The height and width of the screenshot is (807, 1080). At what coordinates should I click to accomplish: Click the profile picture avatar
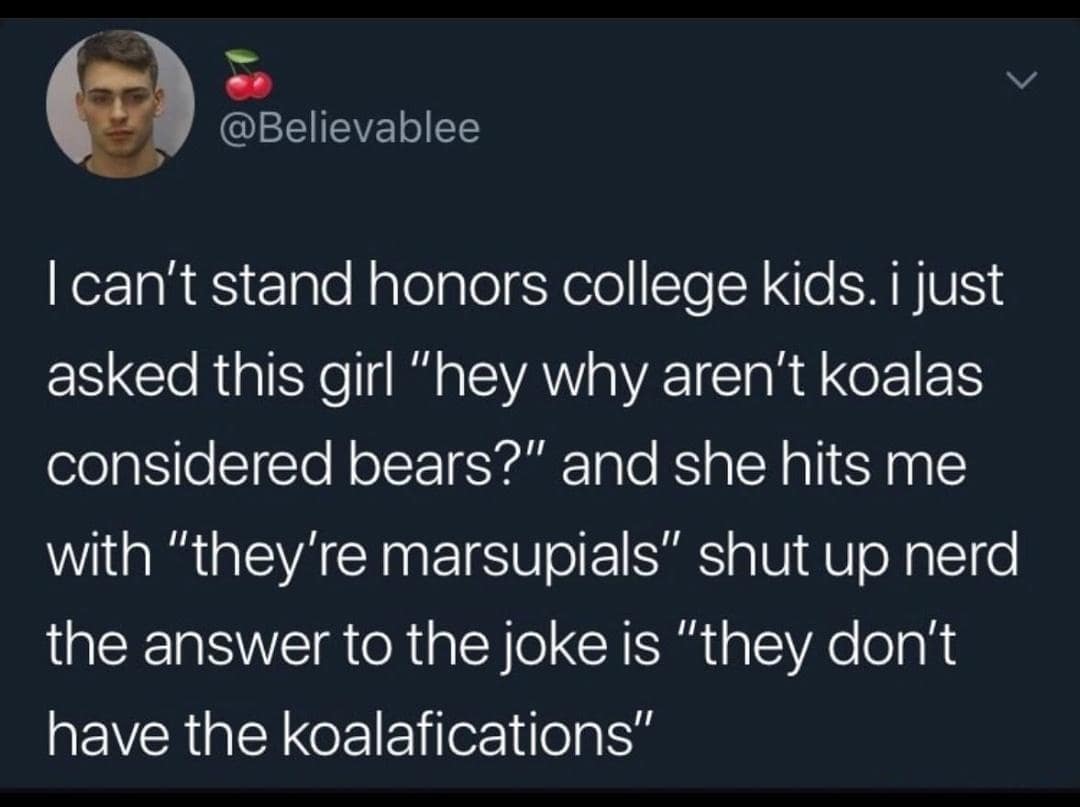pyautogui.click(x=120, y=105)
